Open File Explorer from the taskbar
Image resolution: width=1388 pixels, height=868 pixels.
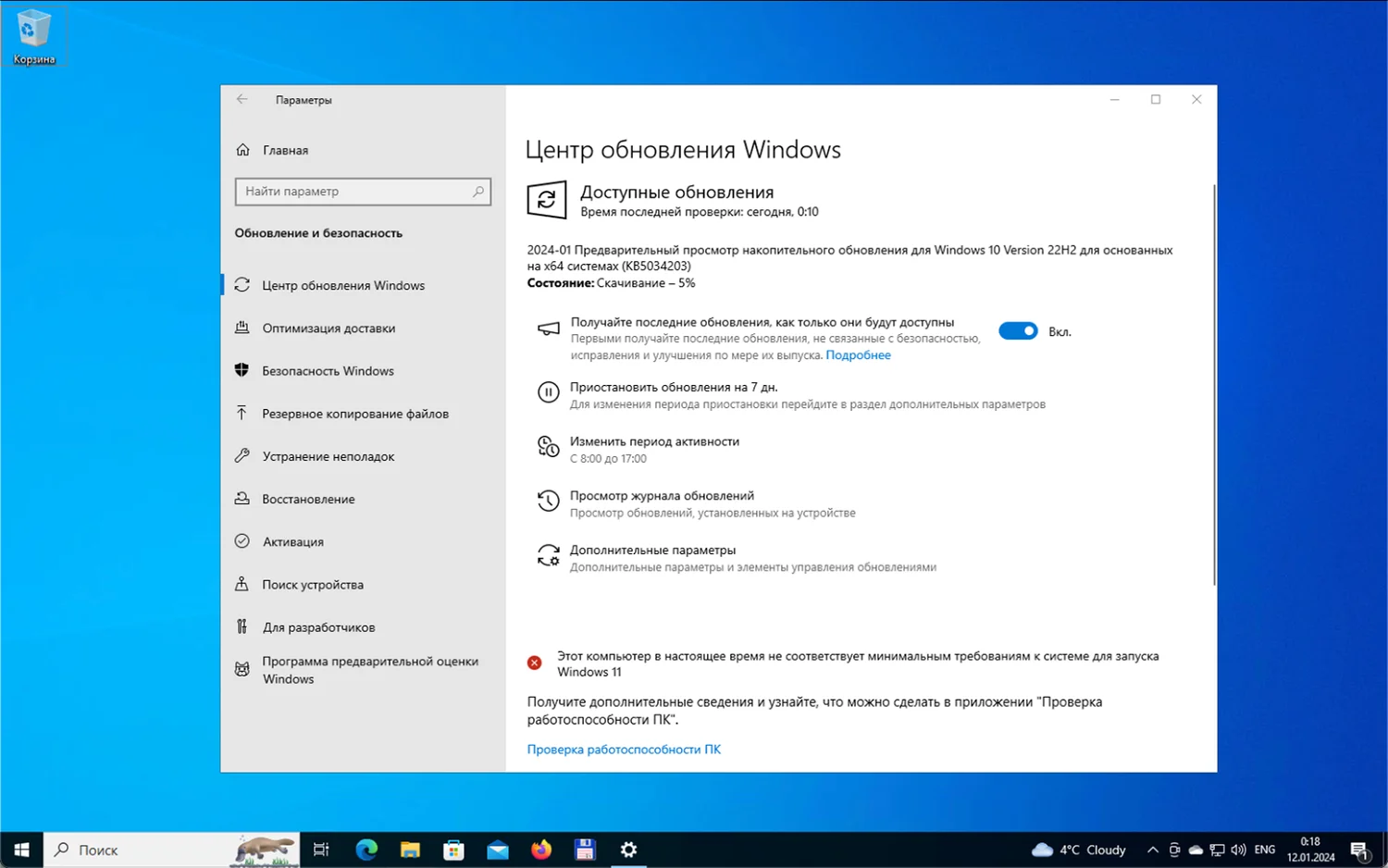point(410,849)
